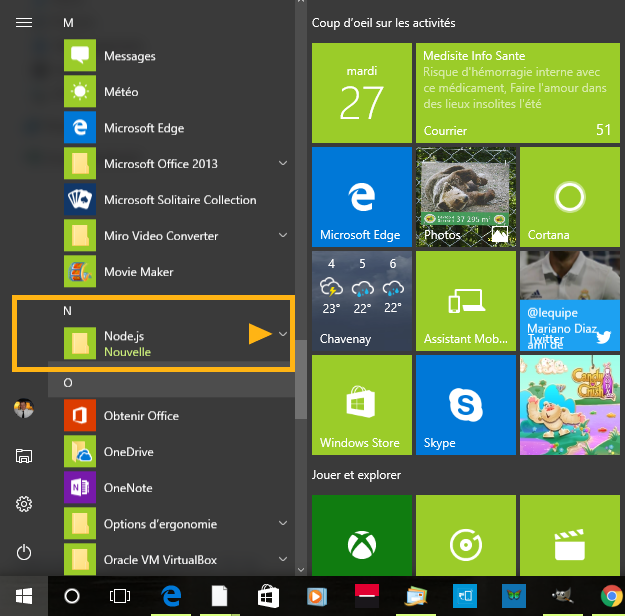The height and width of the screenshot is (616, 625).
Task: Click the user account avatar
Action: tap(24, 408)
